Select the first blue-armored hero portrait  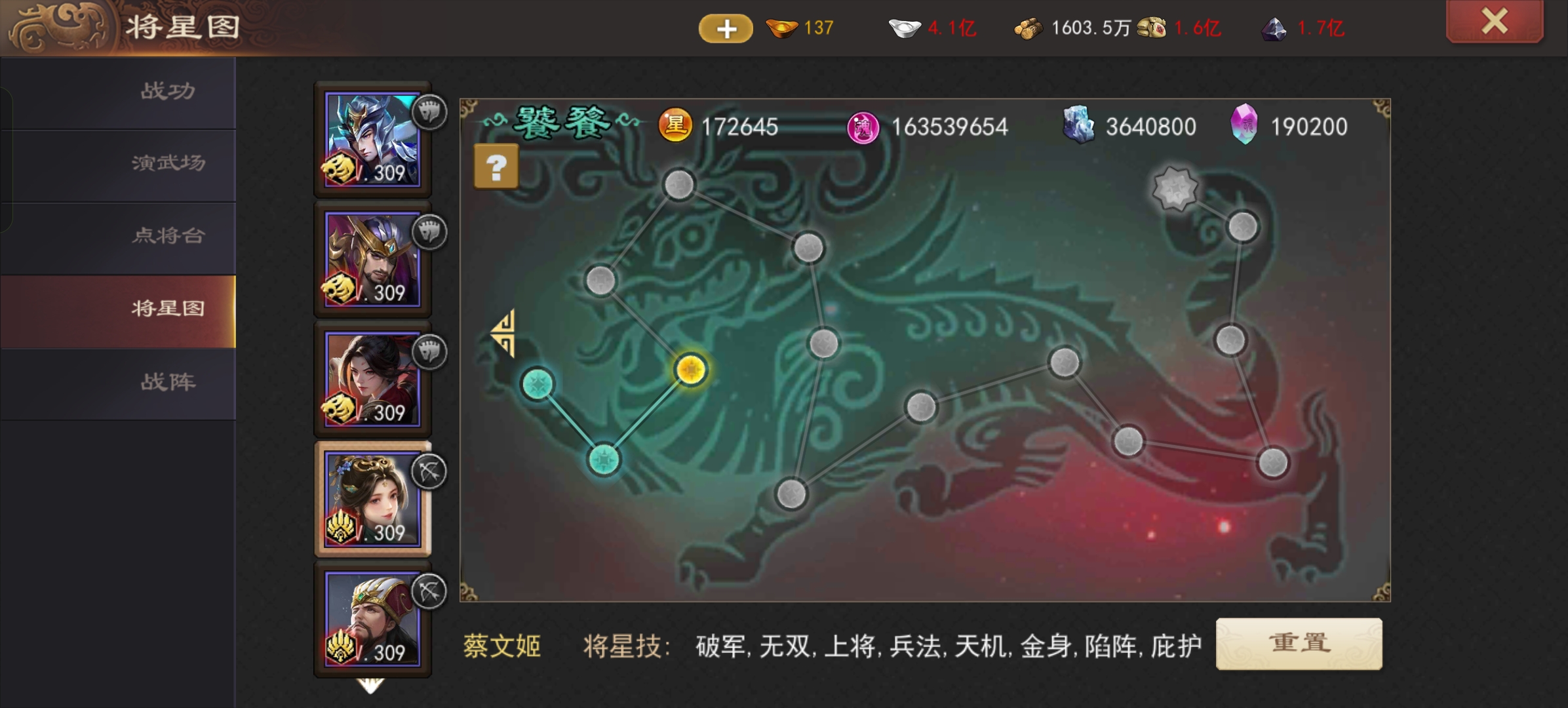(x=372, y=140)
